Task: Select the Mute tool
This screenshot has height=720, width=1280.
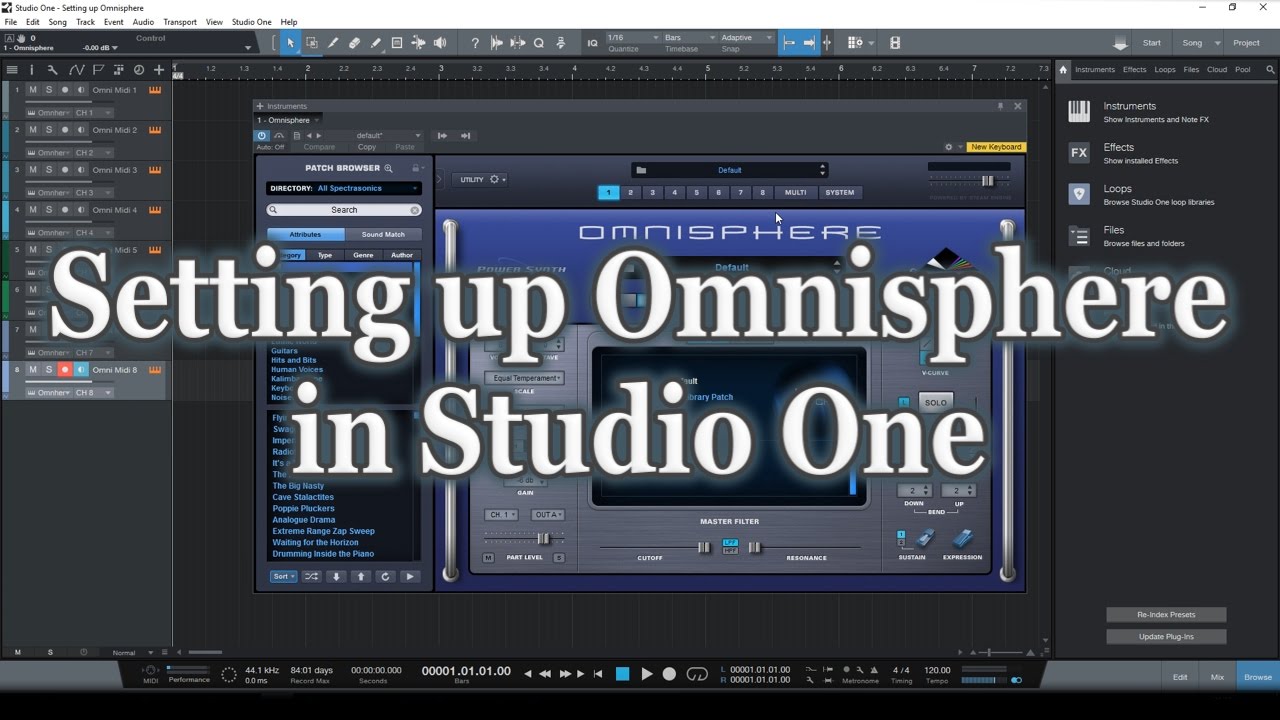Action: click(x=418, y=43)
